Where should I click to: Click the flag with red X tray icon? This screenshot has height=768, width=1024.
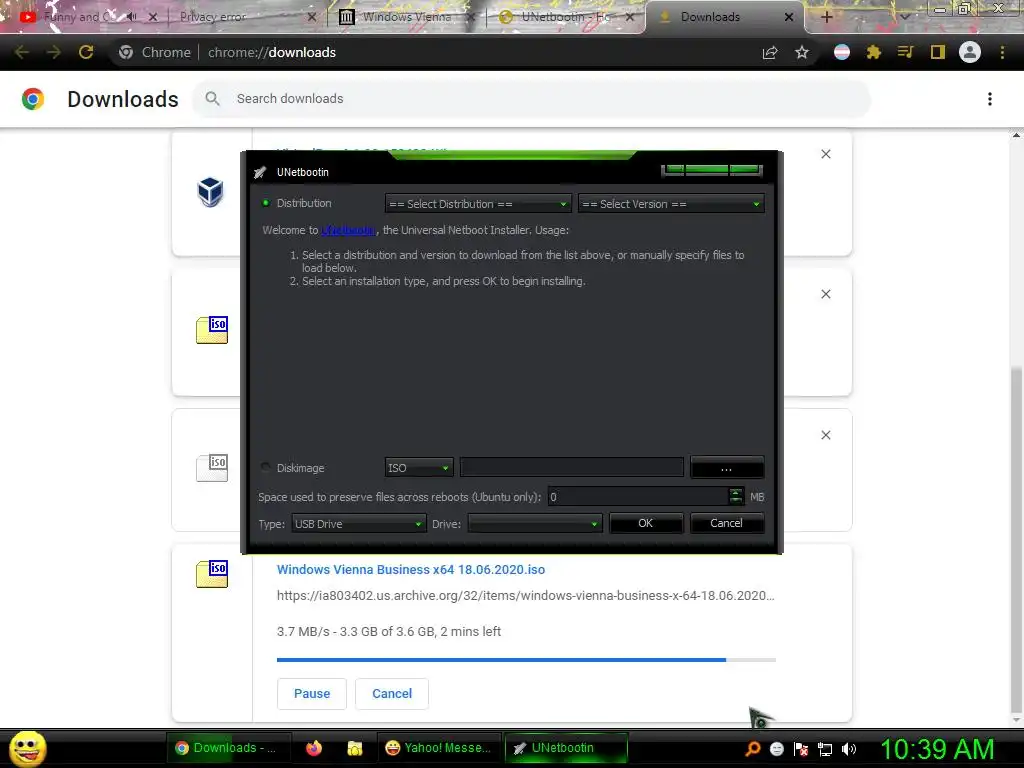pyautogui.click(x=801, y=749)
